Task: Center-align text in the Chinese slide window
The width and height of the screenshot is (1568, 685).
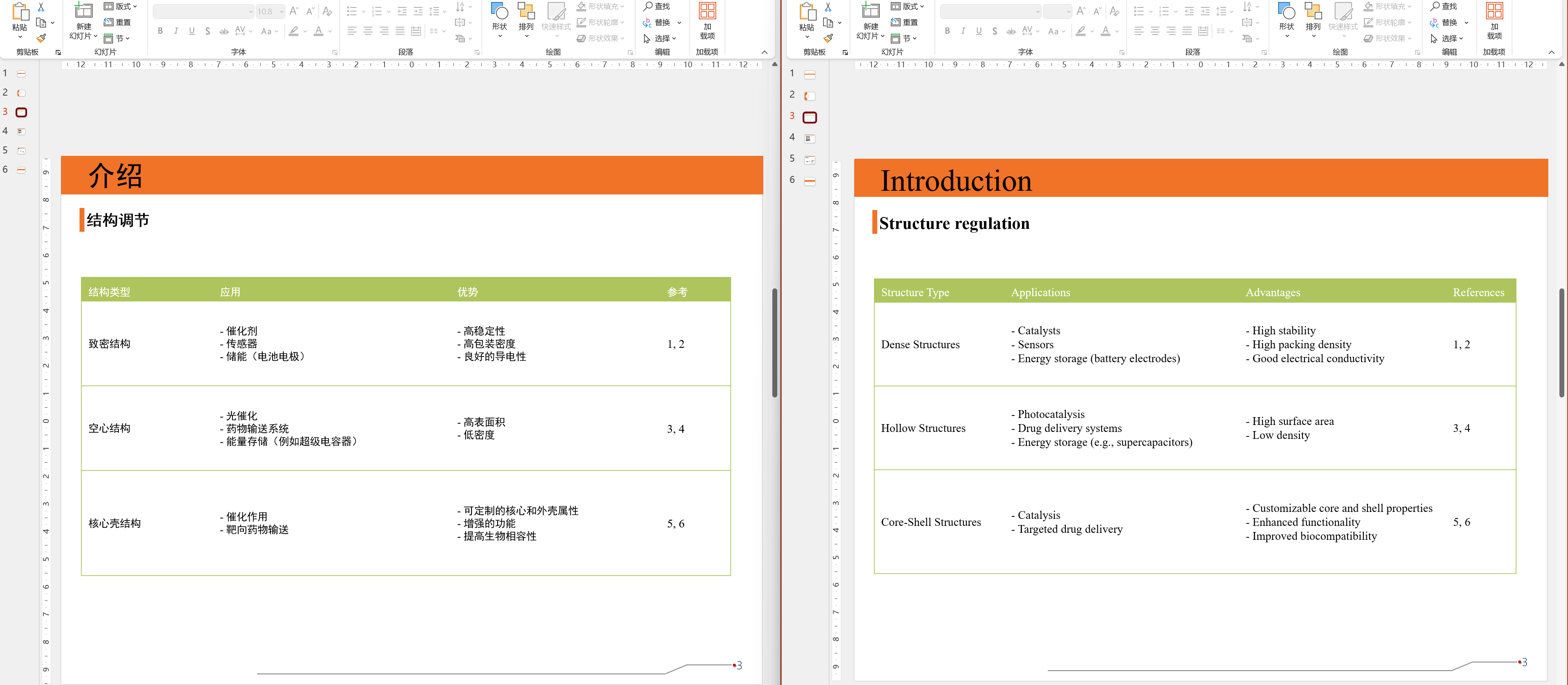Action: (368, 30)
